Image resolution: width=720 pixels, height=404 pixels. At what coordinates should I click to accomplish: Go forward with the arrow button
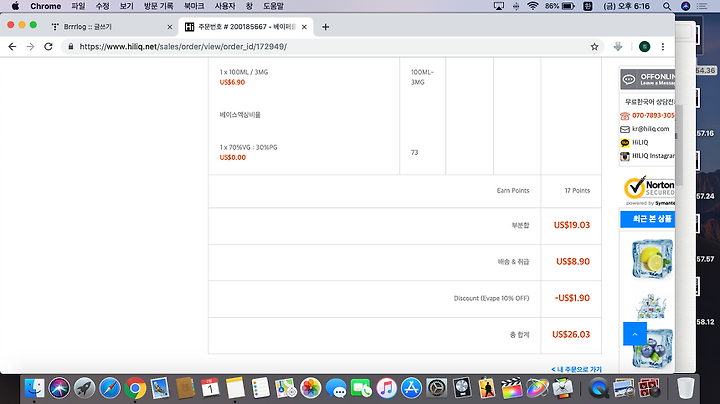coord(30,46)
